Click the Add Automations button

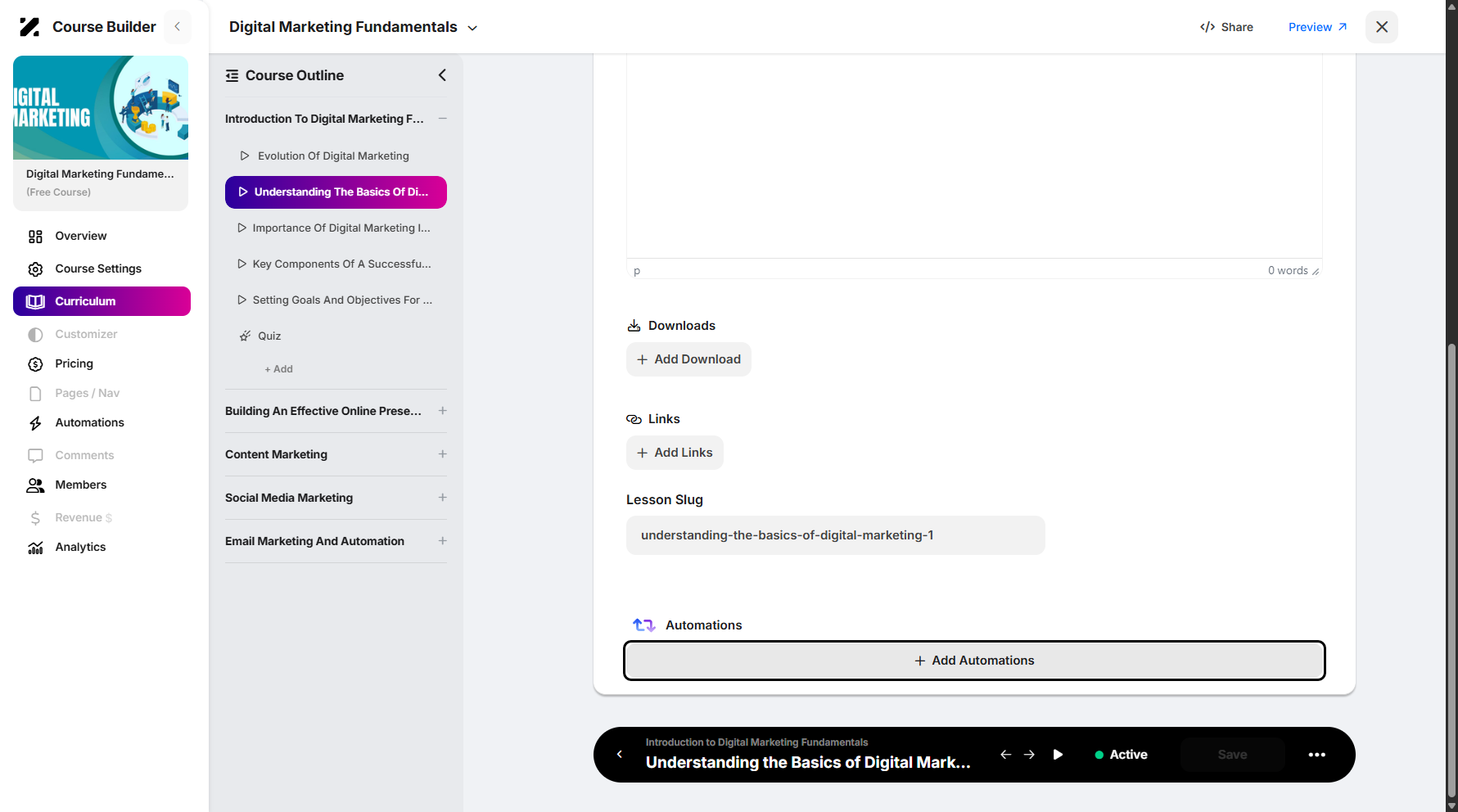tap(974, 661)
